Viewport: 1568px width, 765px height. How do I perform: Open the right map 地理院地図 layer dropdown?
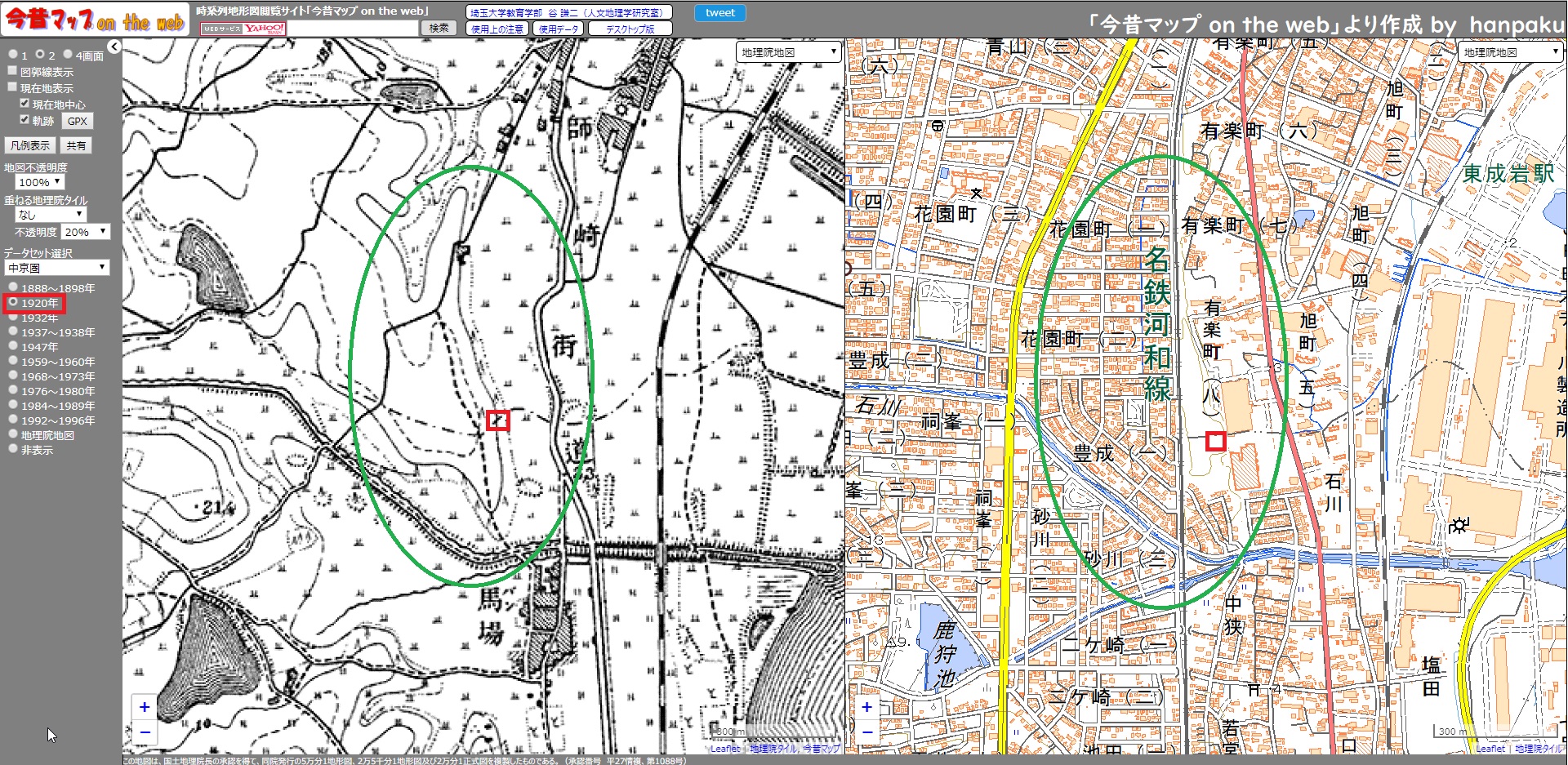1510,52
